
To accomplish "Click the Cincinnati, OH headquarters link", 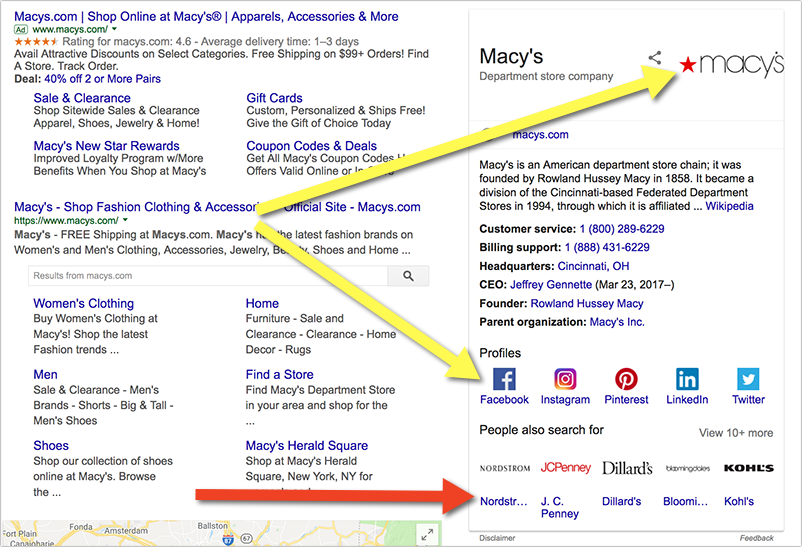I will (x=593, y=266).
